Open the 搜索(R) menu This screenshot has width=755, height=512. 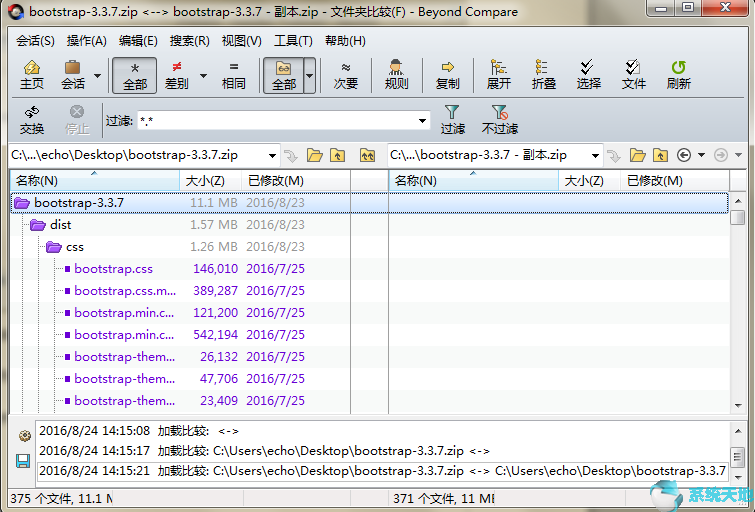pyautogui.click(x=190, y=41)
